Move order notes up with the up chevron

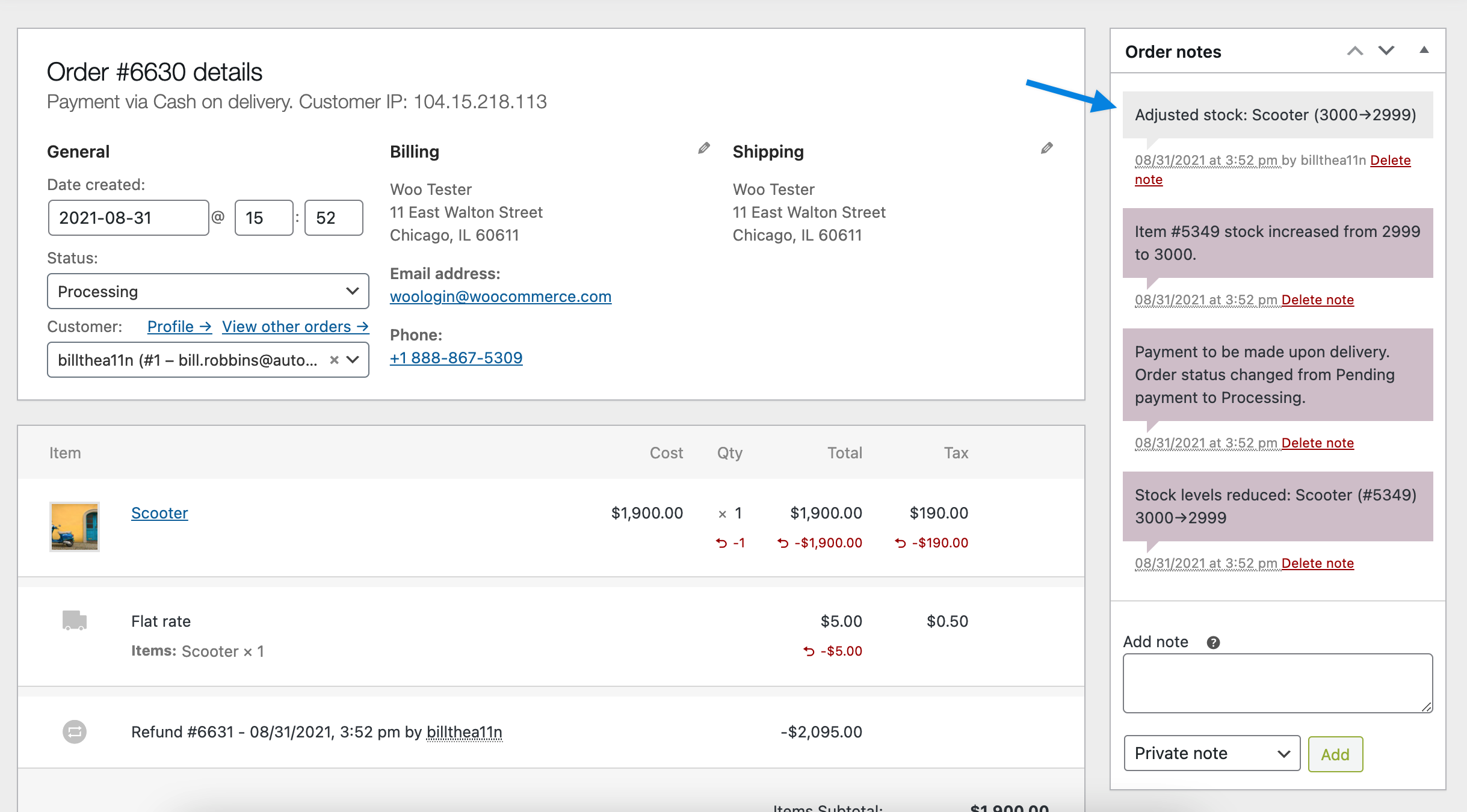(1354, 51)
